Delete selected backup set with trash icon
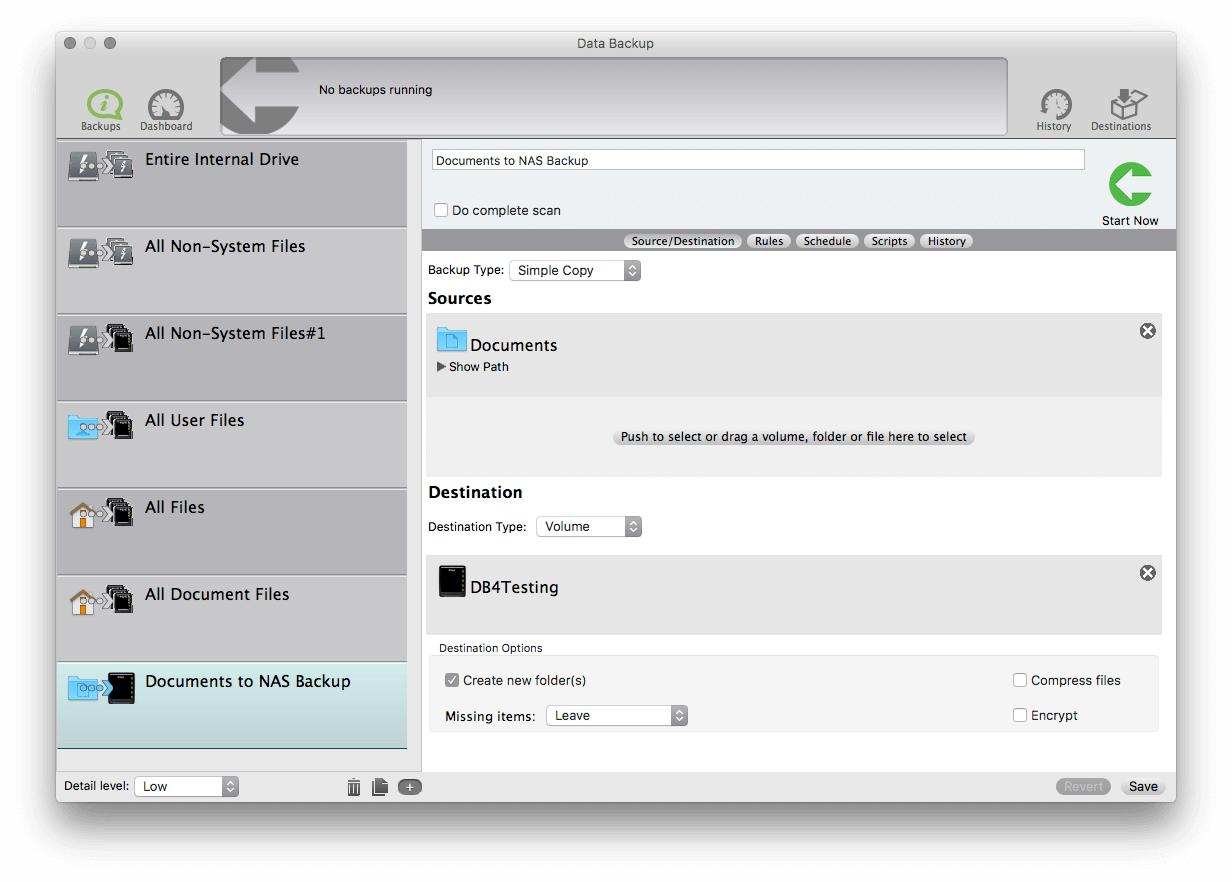 coord(353,787)
